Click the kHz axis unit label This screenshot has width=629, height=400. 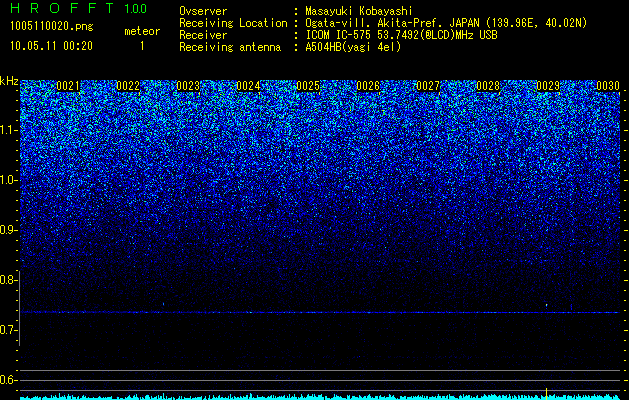click(9, 81)
